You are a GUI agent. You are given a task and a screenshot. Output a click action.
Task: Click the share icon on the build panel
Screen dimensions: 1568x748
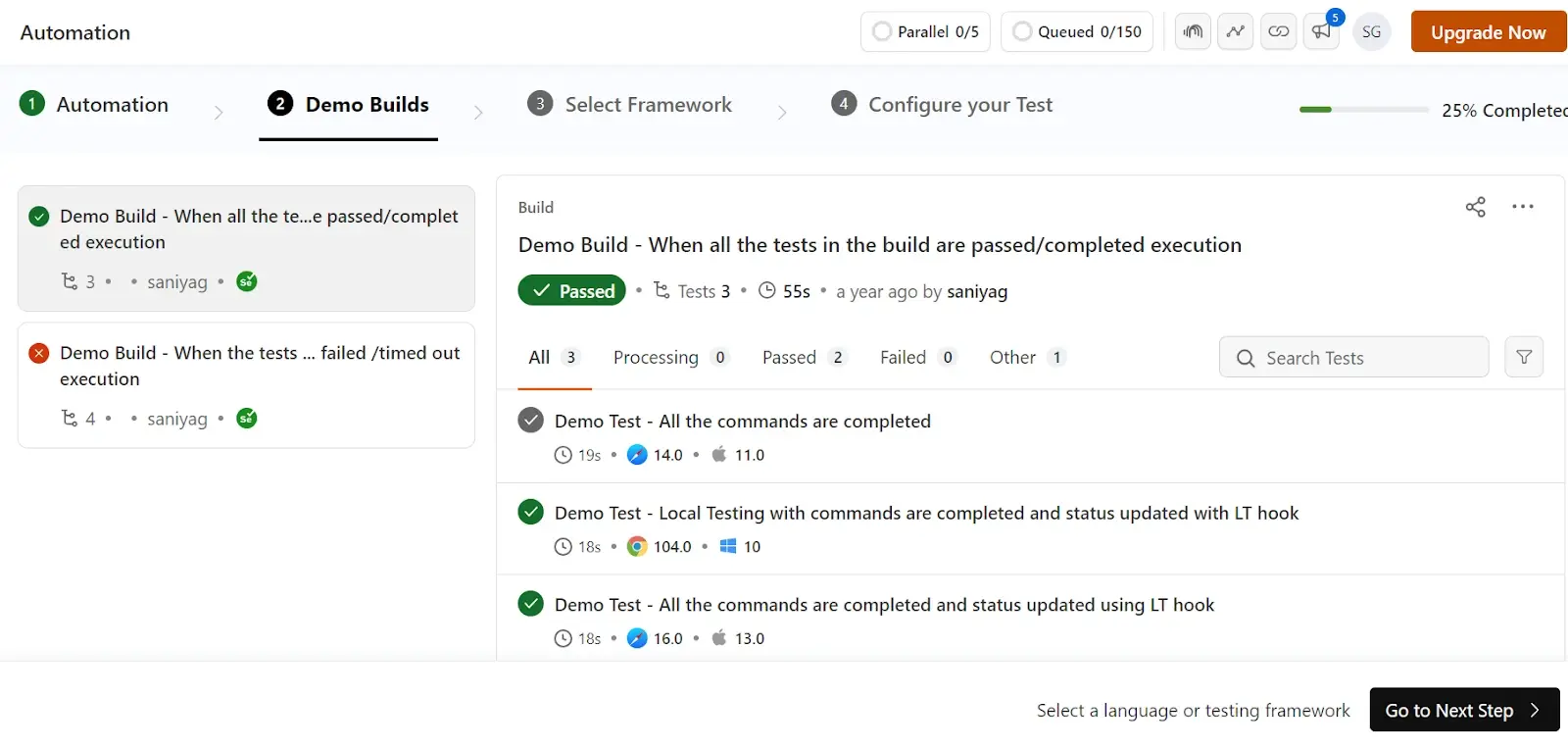(x=1475, y=207)
